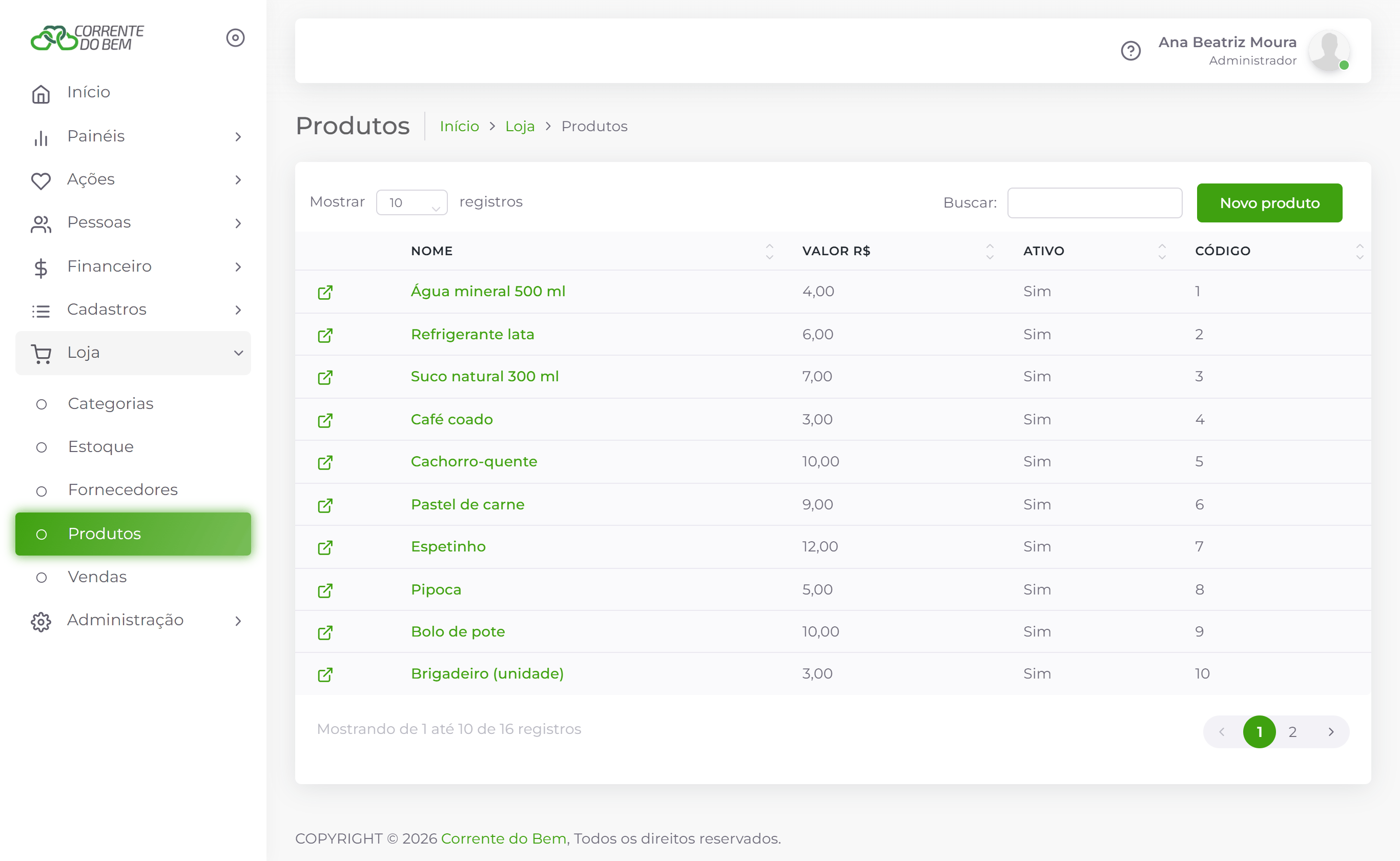Open the Mostrar registros count dropdown
Viewport: 1400px width, 861px height.
pos(411,202)
